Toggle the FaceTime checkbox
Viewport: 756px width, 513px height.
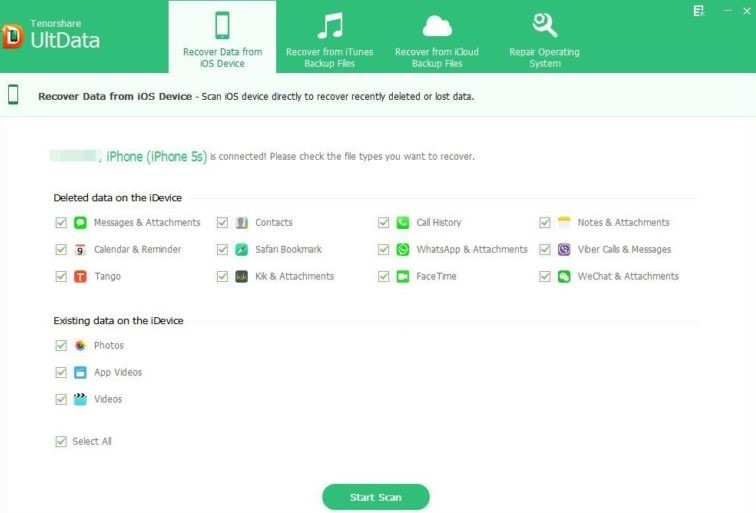[x=384, y=277]
